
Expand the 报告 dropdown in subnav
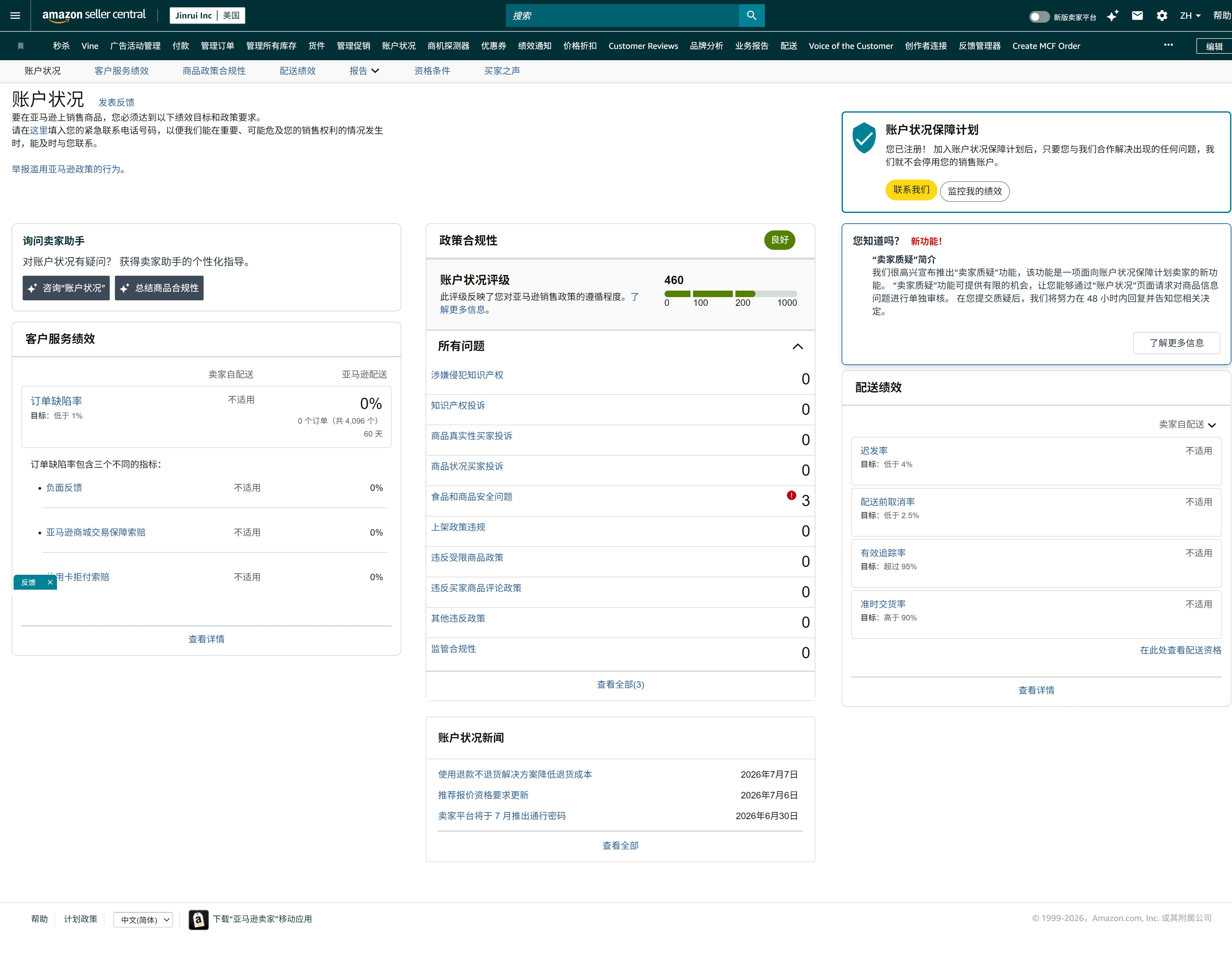pyautogui.click(x=364, y=71)
